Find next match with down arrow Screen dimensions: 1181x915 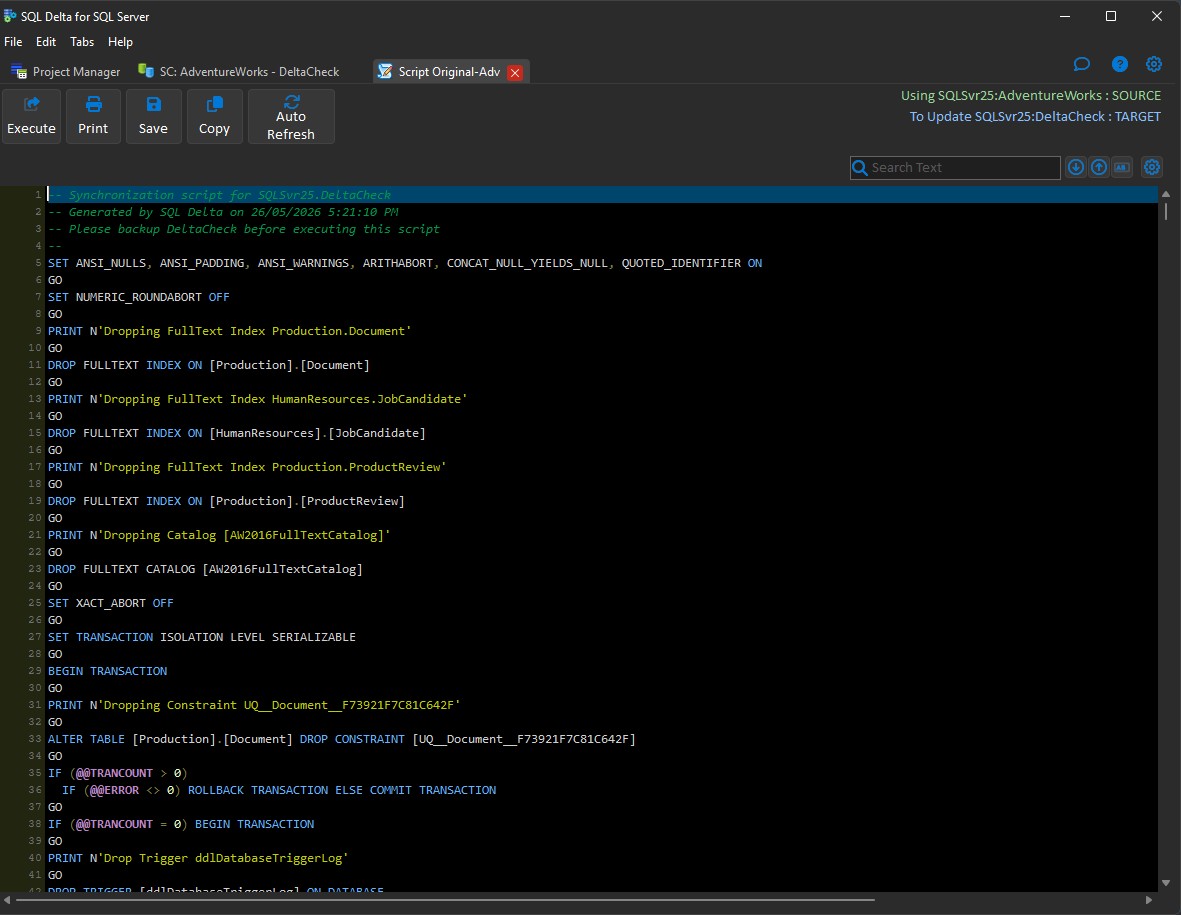1076,167
